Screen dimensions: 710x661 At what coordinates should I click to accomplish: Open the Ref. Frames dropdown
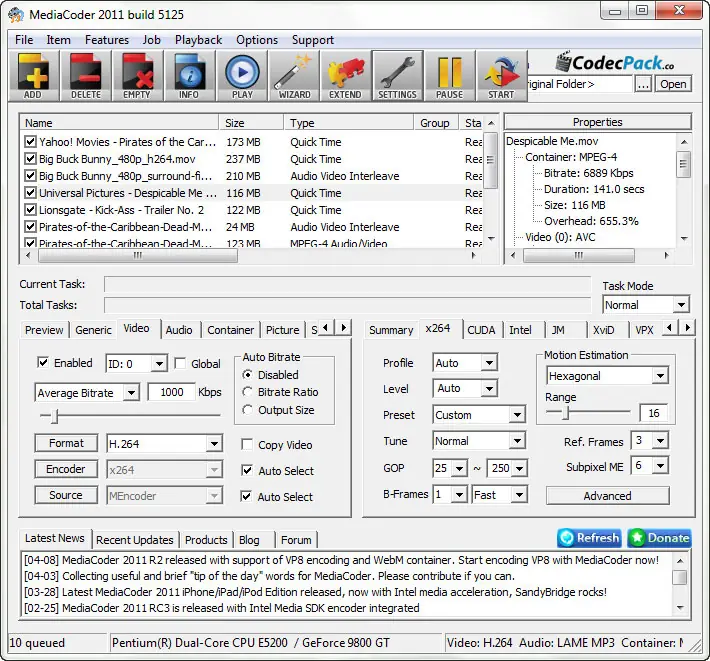(650, 441)
